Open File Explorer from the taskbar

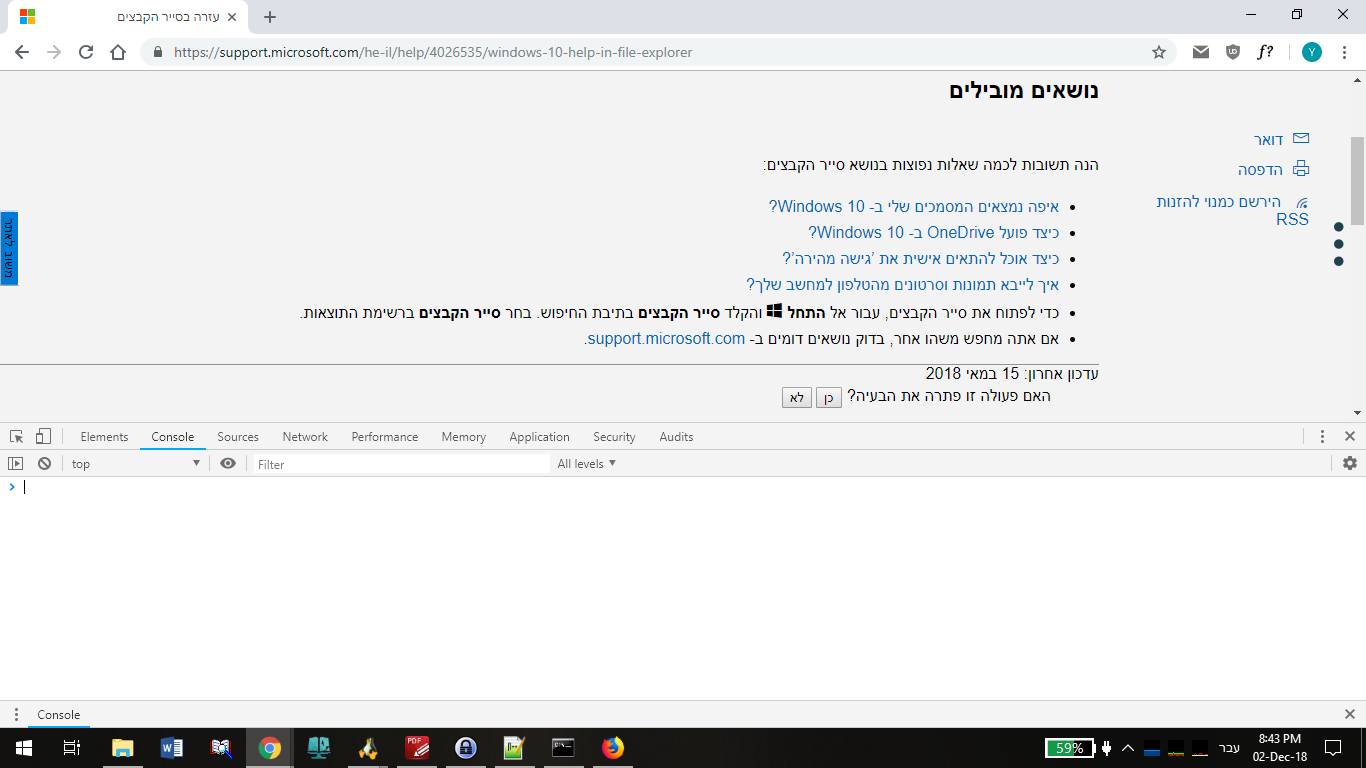click(122, 747)
